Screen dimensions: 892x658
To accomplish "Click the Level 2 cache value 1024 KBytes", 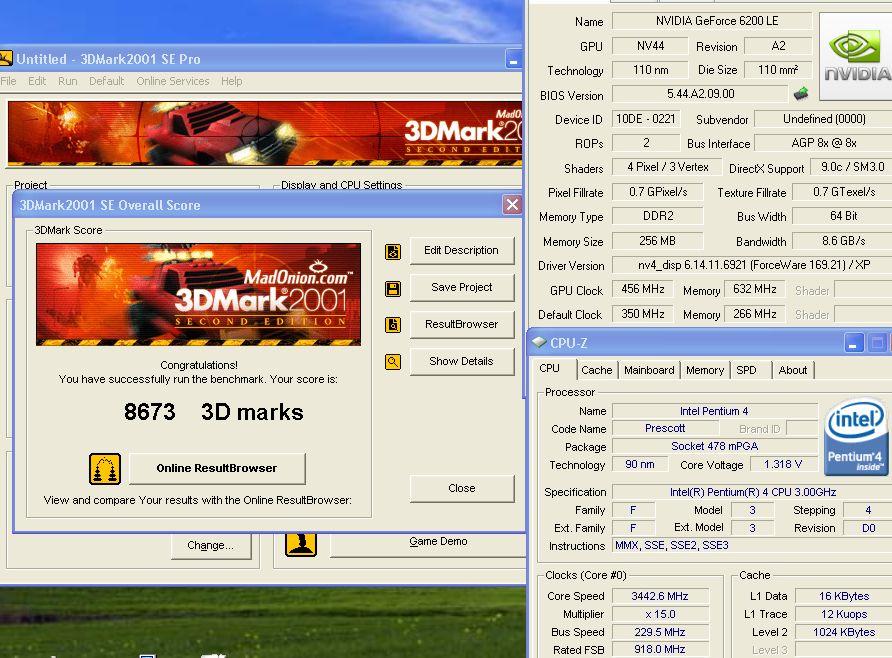I will [x=844, y=632].
